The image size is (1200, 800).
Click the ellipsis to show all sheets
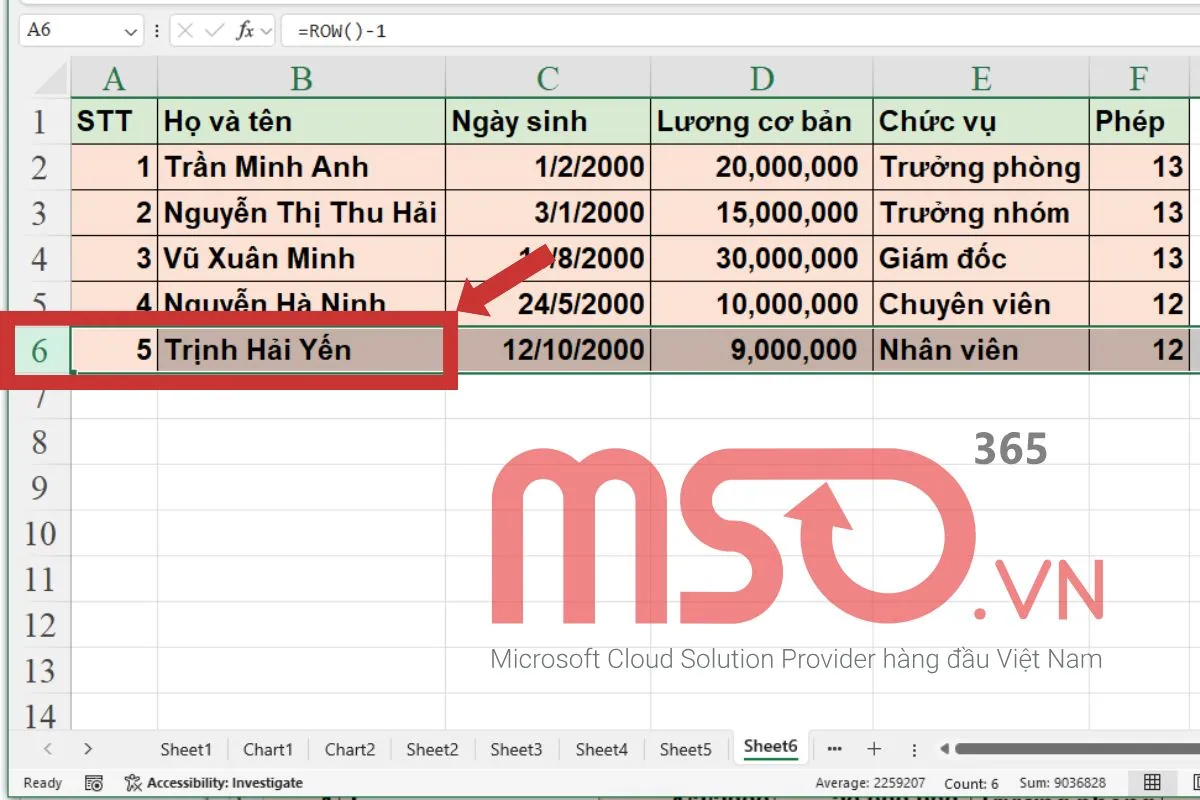pyautogui.click(x=835, y=748)
